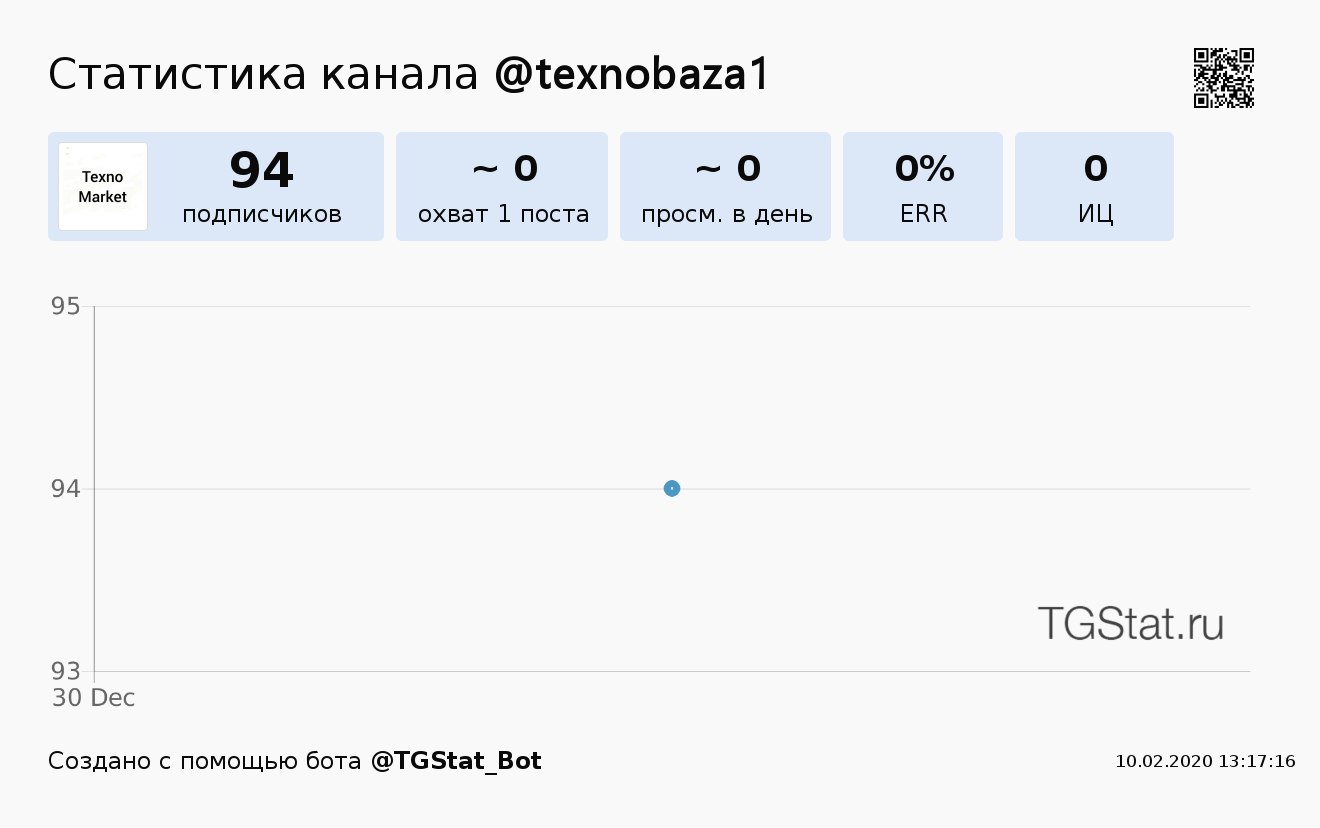Select the просм. в день card

tap(725, 186)
